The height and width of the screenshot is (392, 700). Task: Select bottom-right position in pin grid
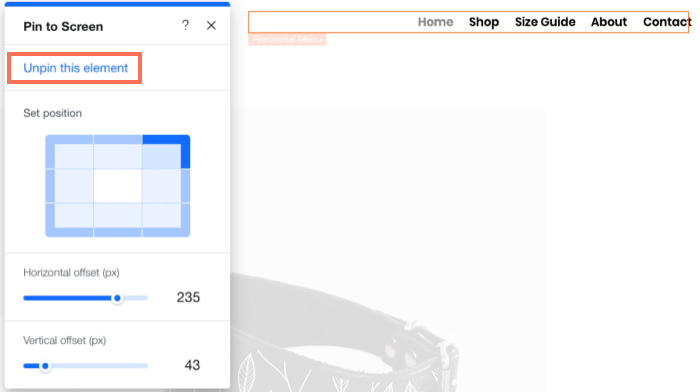coord(166,220)
